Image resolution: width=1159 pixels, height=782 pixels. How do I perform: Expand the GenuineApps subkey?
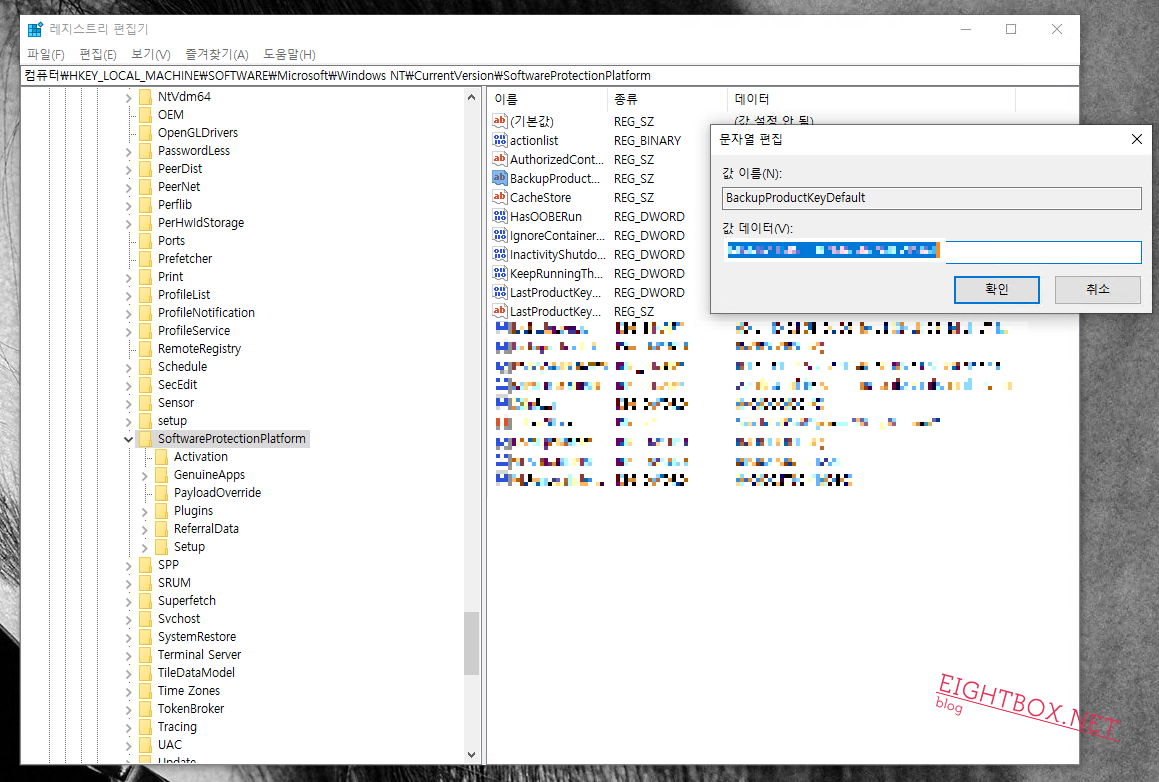click(x=144, y=475)
